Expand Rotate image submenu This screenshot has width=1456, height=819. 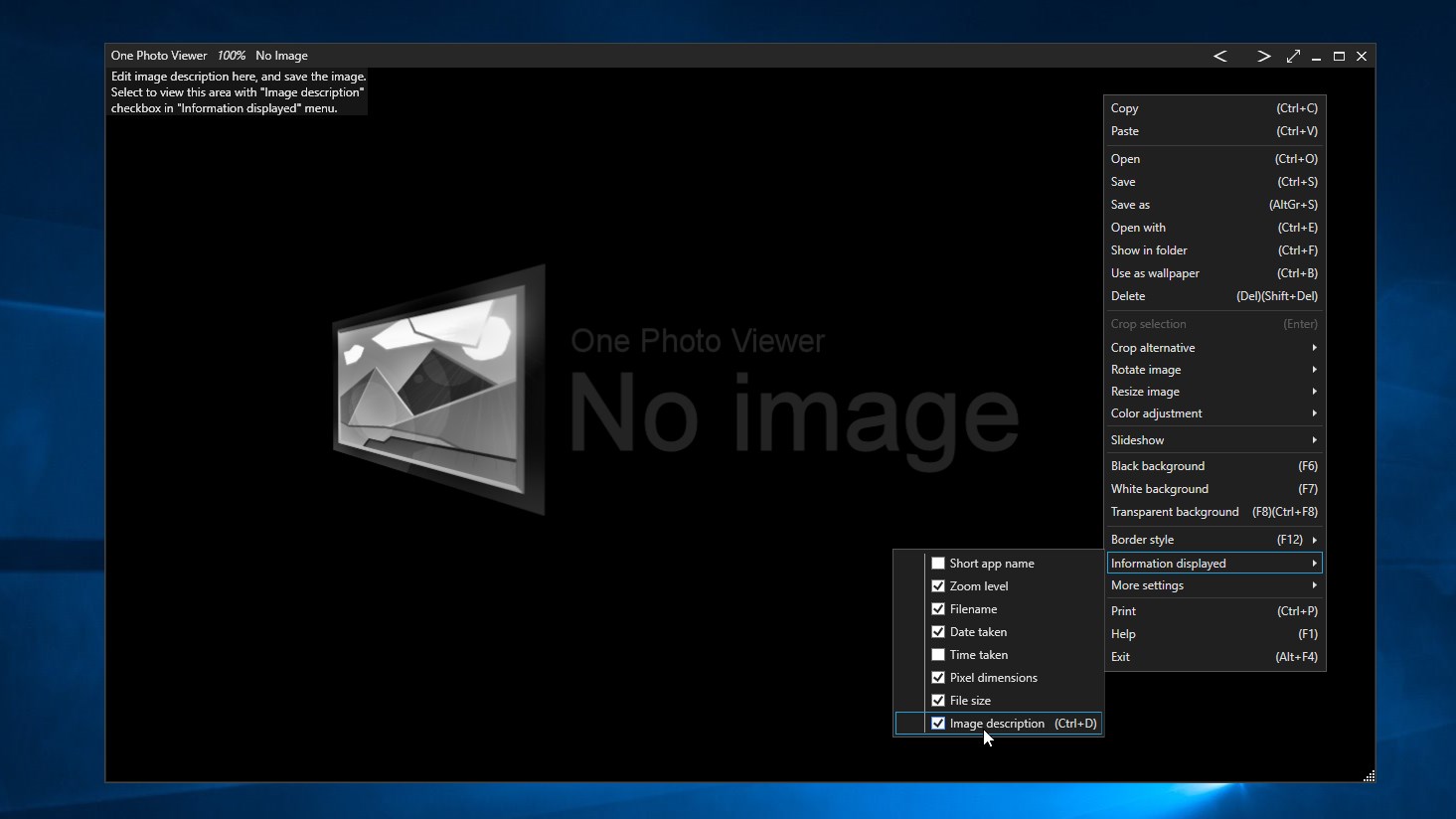tap(1214, 370)
